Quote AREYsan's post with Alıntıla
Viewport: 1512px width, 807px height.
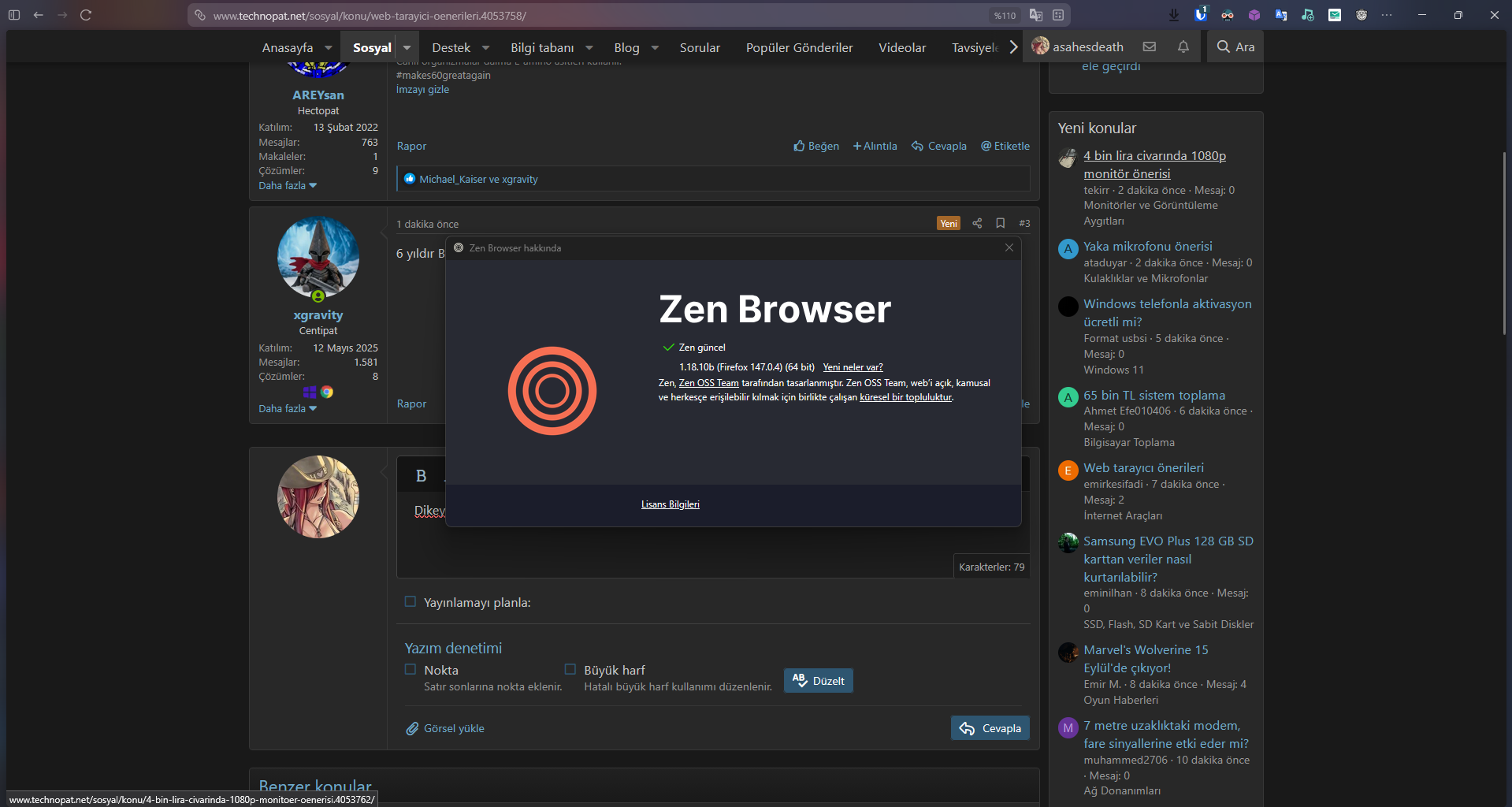(x=875, y=146)
